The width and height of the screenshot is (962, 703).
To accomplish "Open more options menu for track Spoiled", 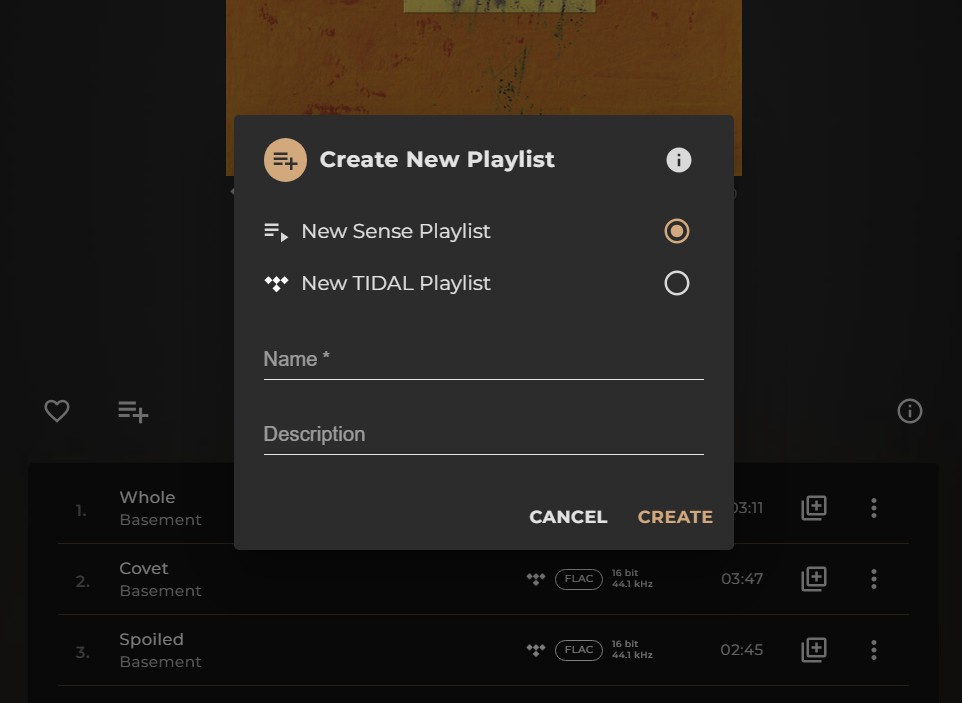I will pos(873,650).
